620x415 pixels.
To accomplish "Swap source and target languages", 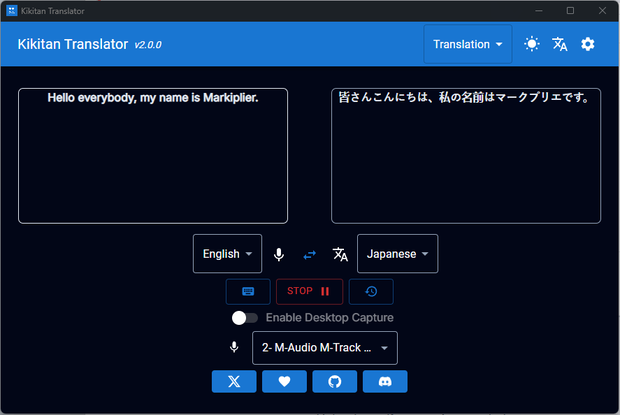I will (x=310, y=255).
